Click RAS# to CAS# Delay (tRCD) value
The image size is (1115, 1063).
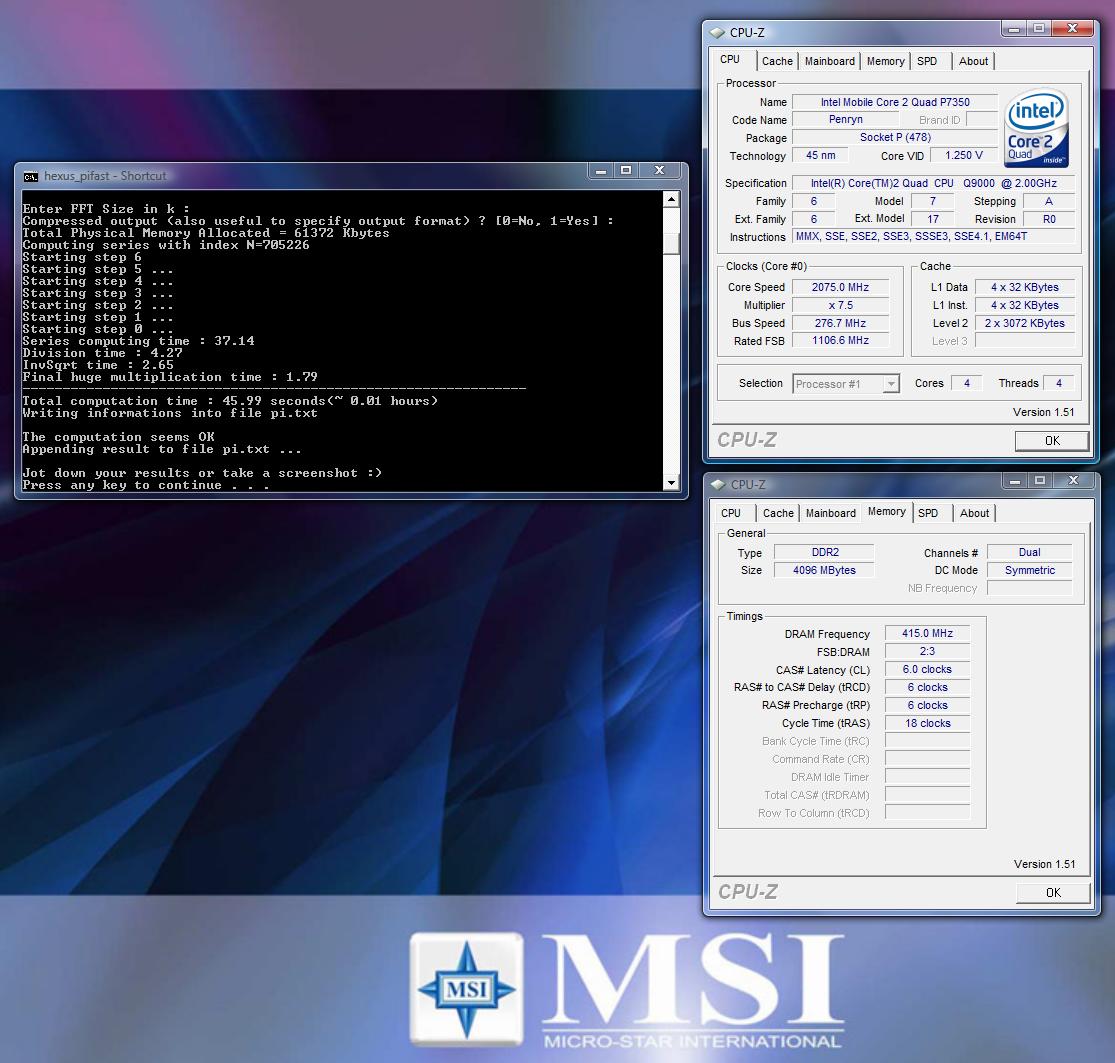click(x=927, y=688)
